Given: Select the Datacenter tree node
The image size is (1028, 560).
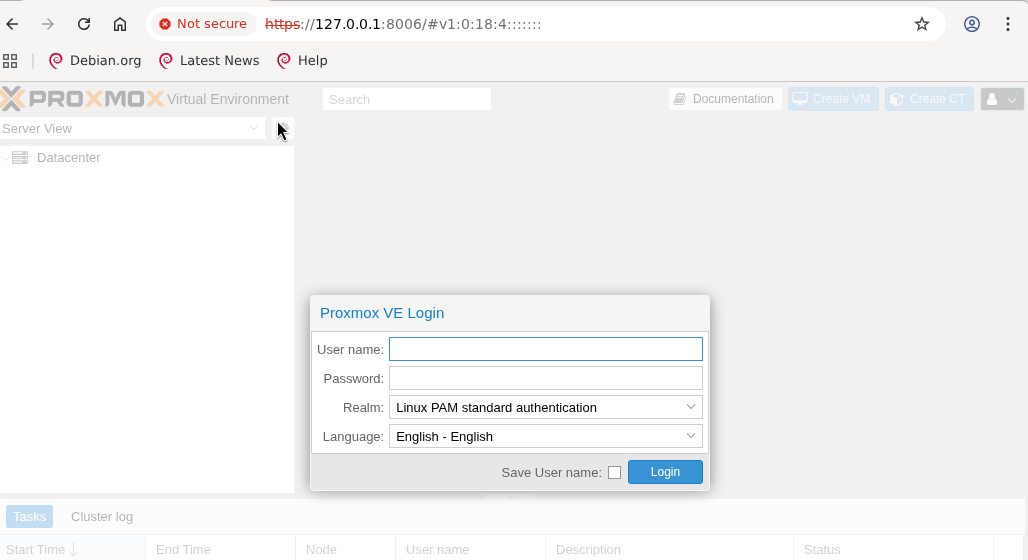Looking at the screenshot, I should (x=69, y=158).
